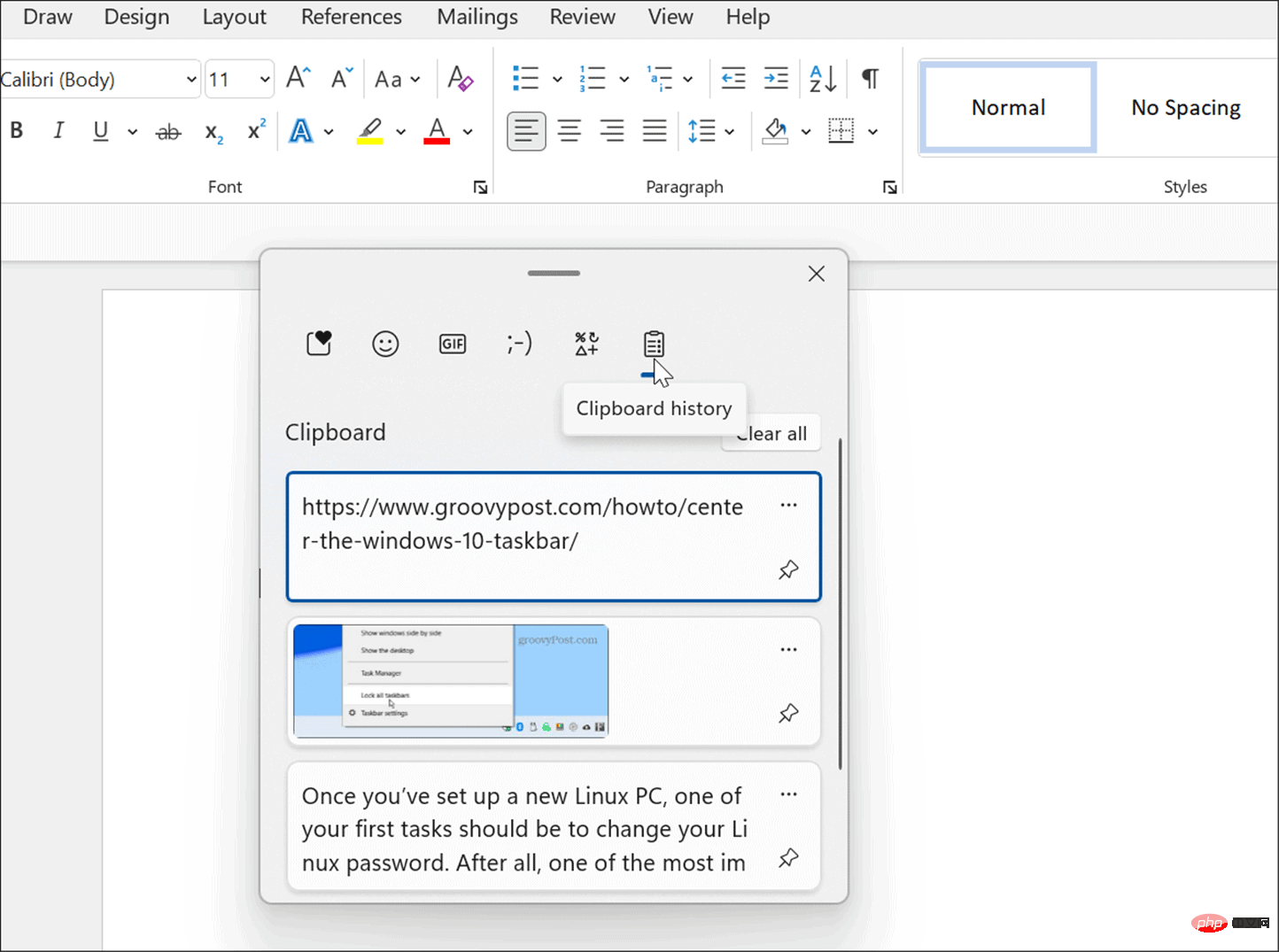Screen dimensions: 1279x952
Task: Apply paragraph shading color
Action: [775, 131]
